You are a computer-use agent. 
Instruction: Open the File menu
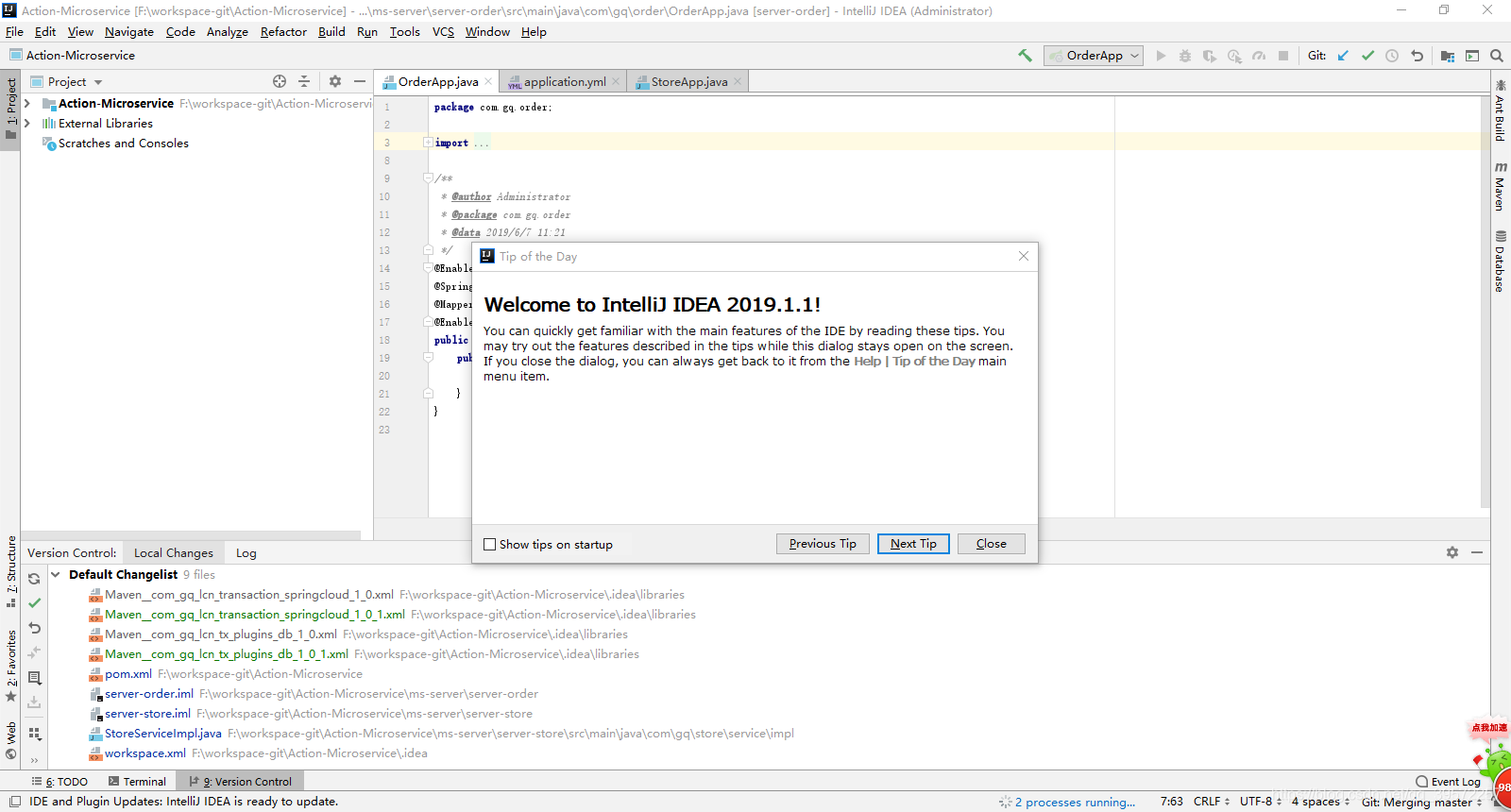coord(14,31)
